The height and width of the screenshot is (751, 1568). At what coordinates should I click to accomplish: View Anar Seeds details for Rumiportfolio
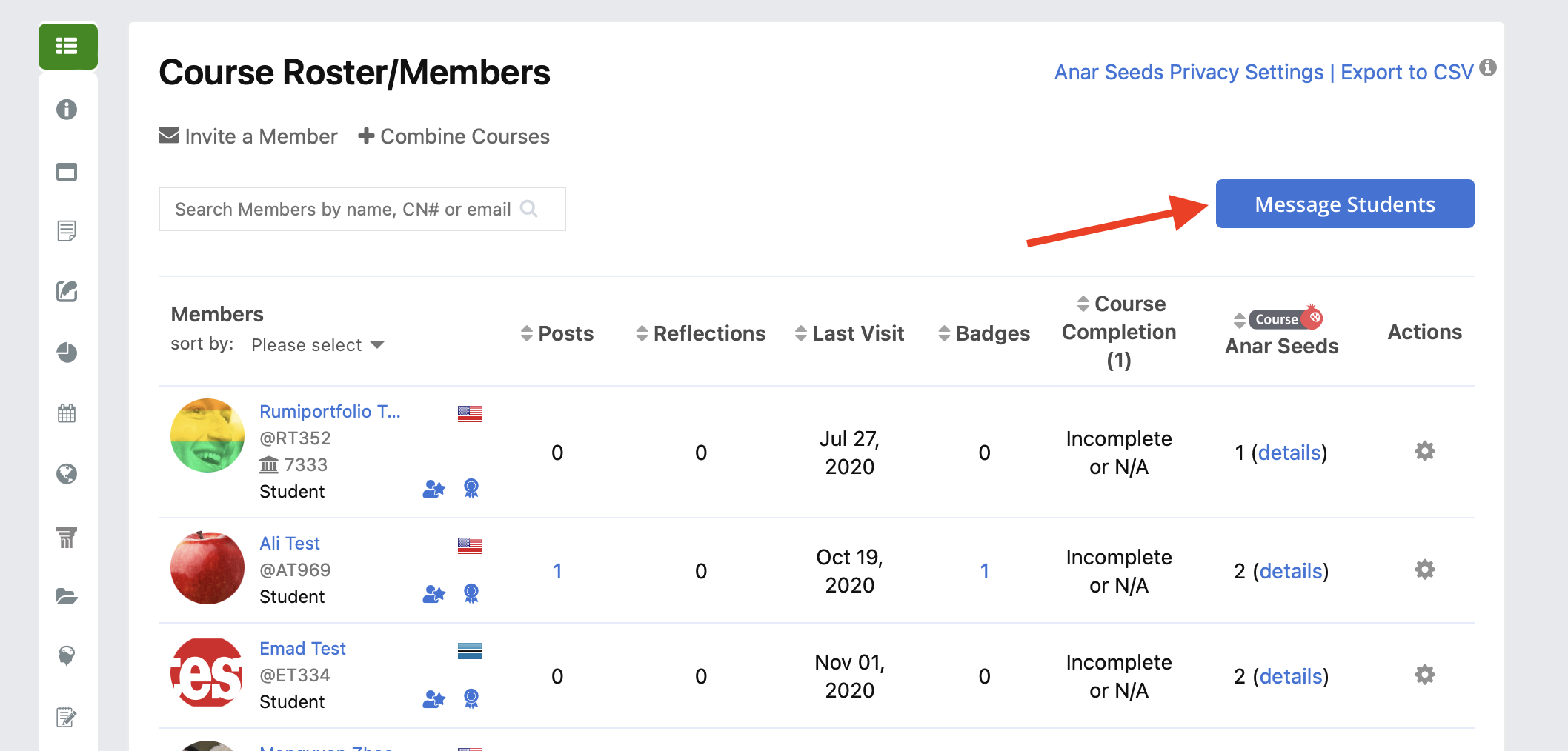pos(1289,453)
